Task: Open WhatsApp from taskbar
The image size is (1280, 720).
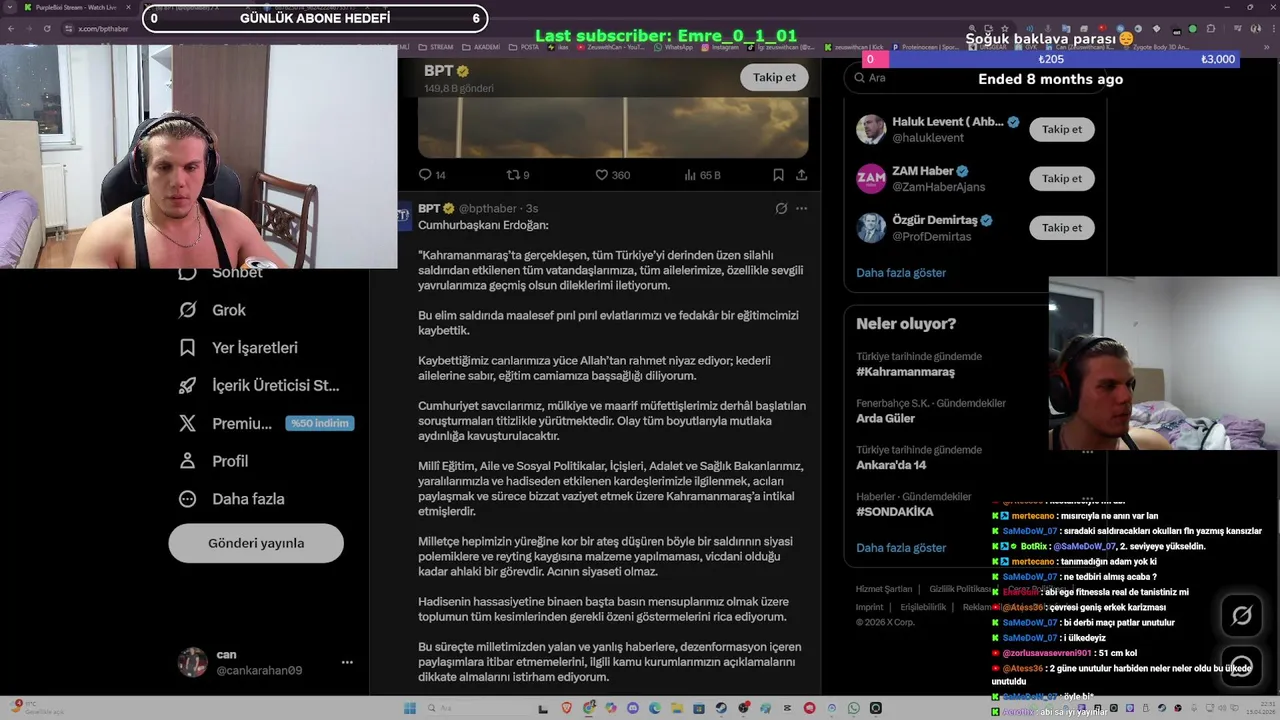Action: [x=853, y=708]
